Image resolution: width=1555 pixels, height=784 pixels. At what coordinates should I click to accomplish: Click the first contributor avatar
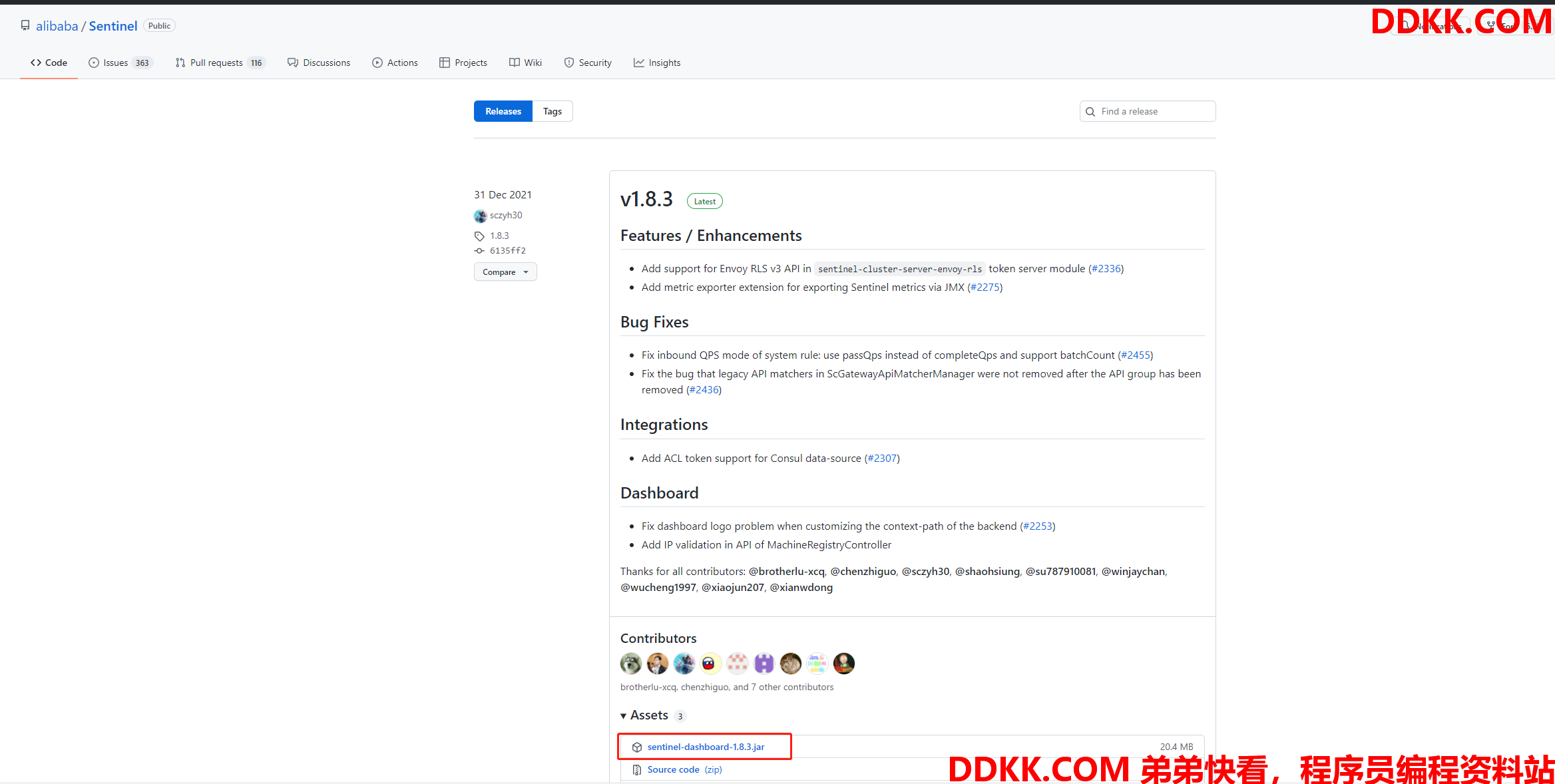click(x=631, y=664)
